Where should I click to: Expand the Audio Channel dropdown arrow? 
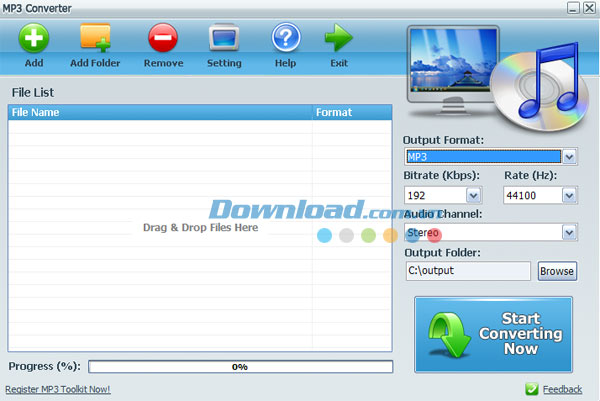tap(569, 232)
